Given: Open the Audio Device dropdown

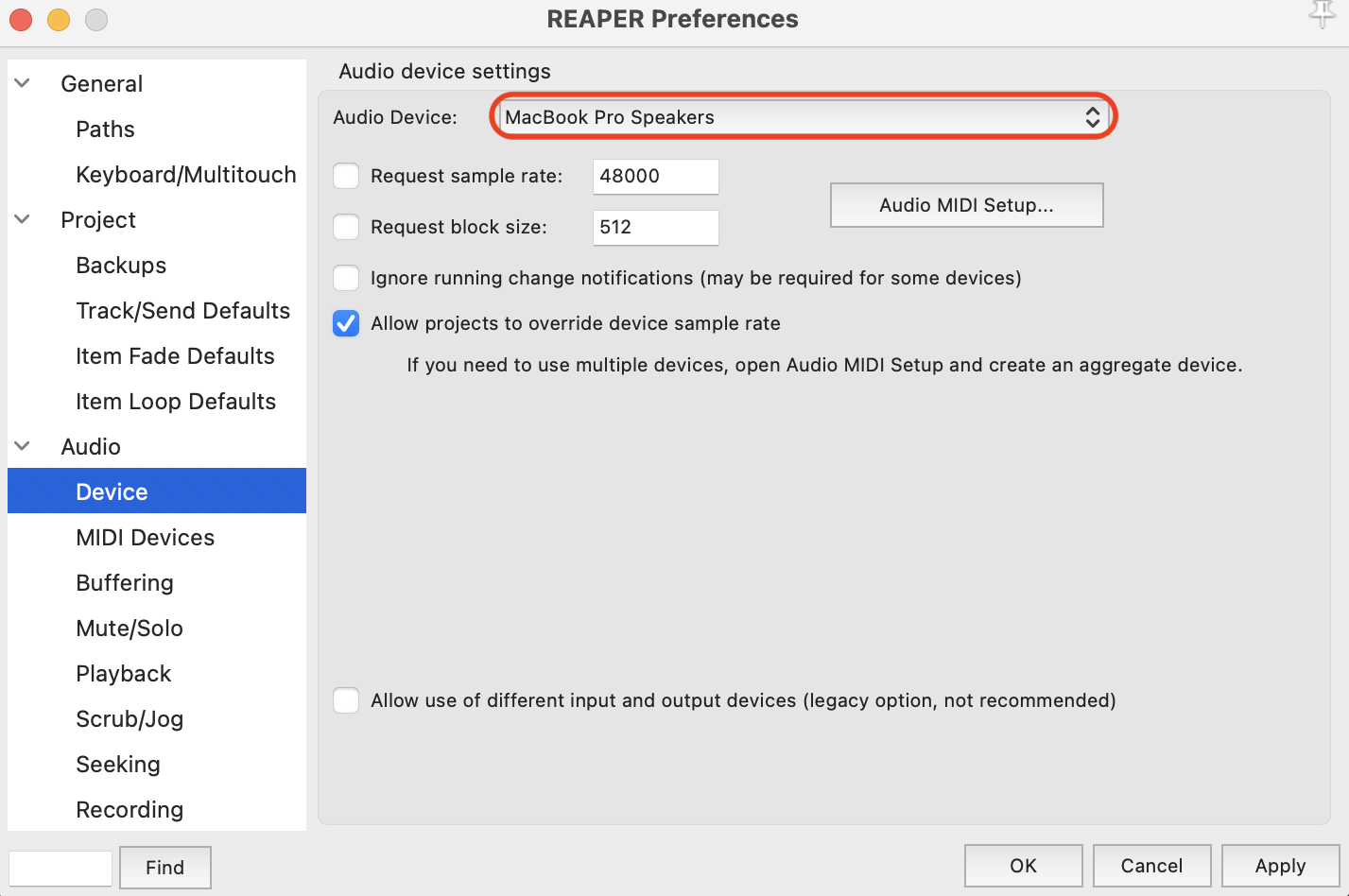Looking at the screenshot, I should (x=803, y=117).
